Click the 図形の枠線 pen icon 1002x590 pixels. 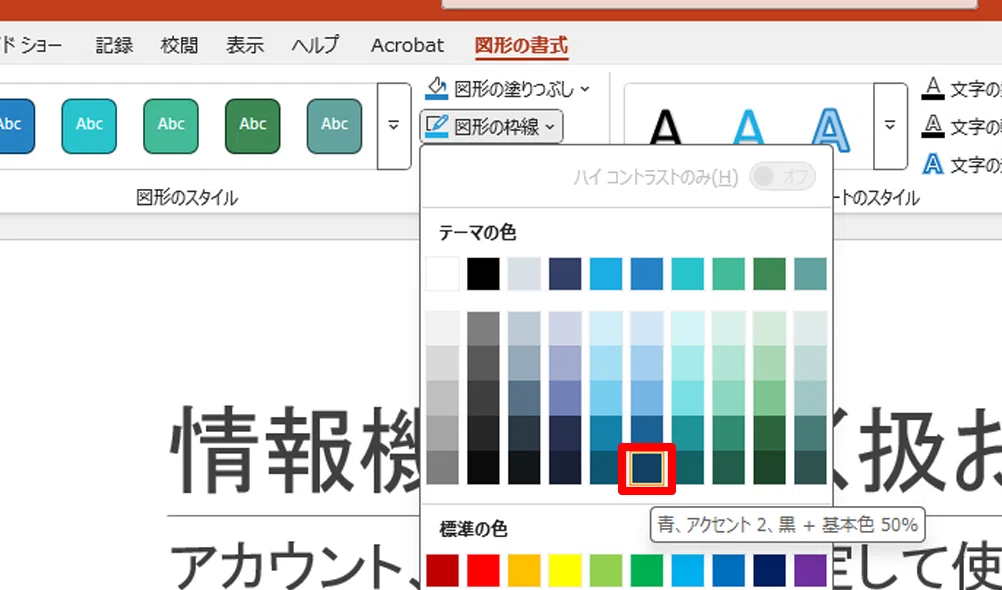[436, 126]
